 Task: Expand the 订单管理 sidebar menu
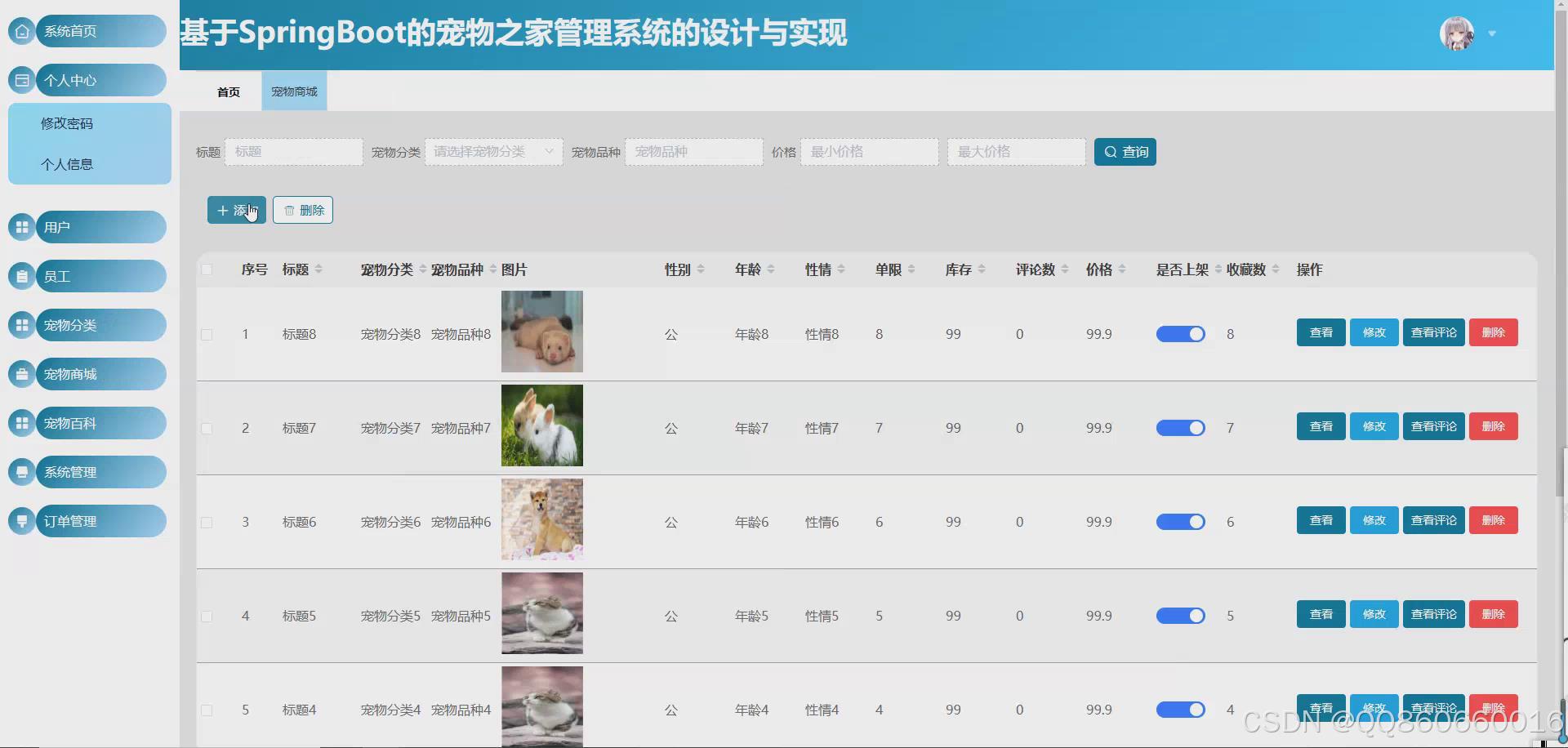point(101,521)
